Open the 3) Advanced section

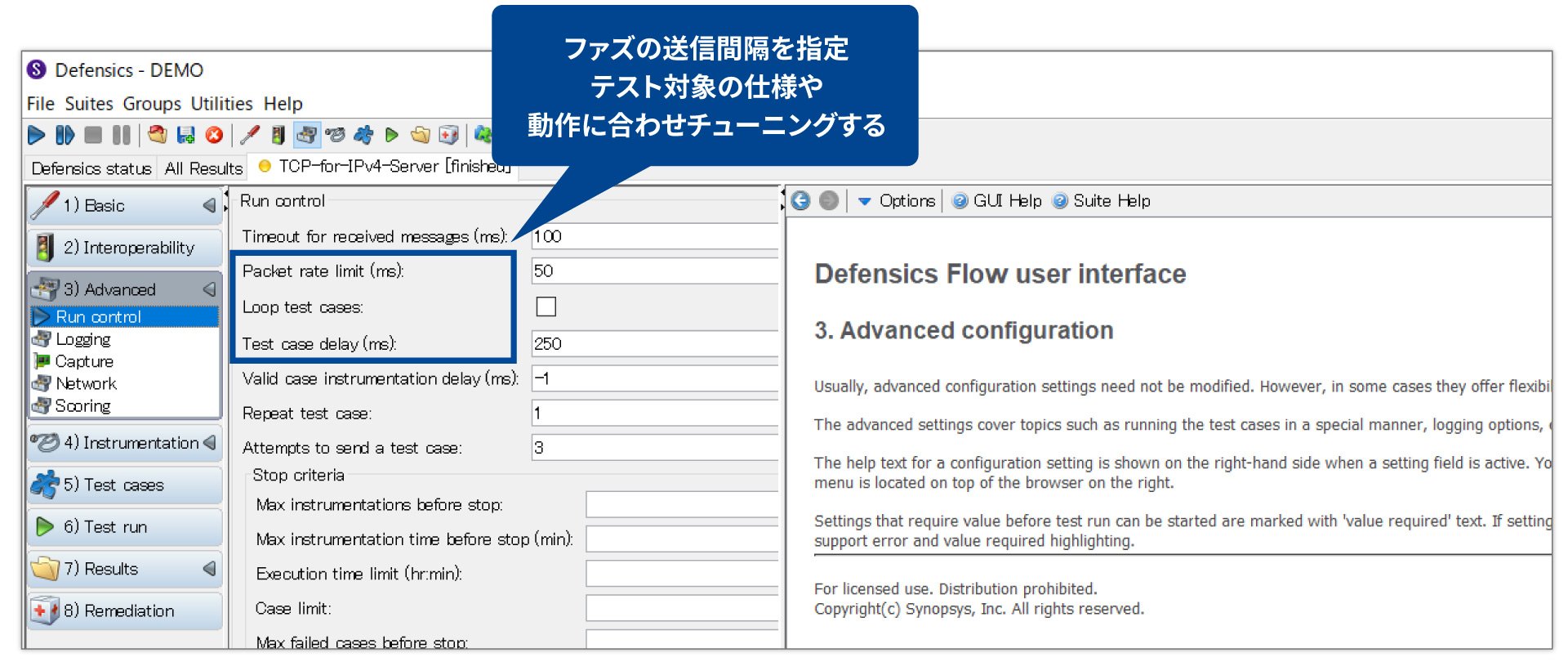pos(124,289)
